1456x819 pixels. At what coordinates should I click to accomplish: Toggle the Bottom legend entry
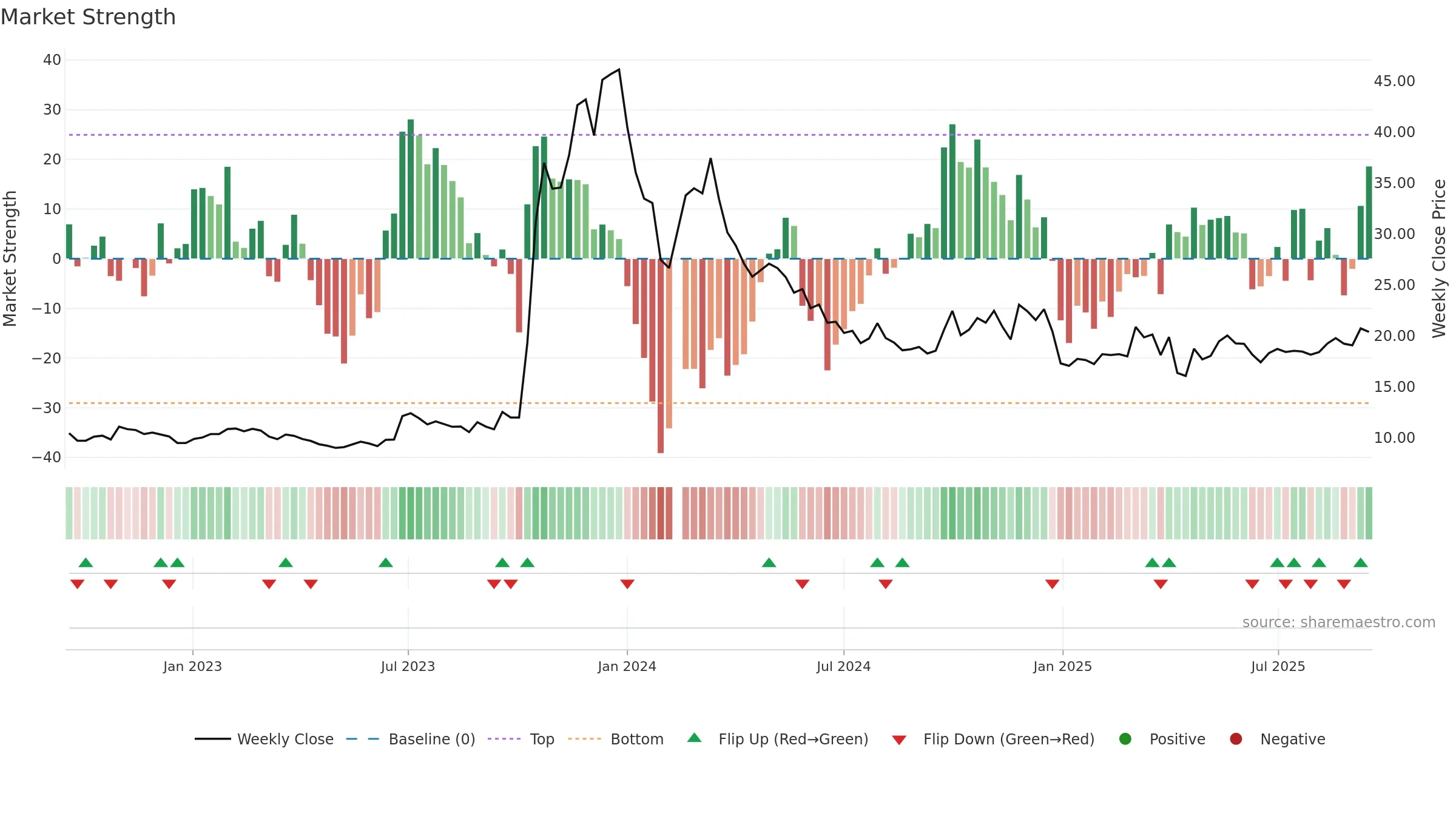(x=616, y=739)
